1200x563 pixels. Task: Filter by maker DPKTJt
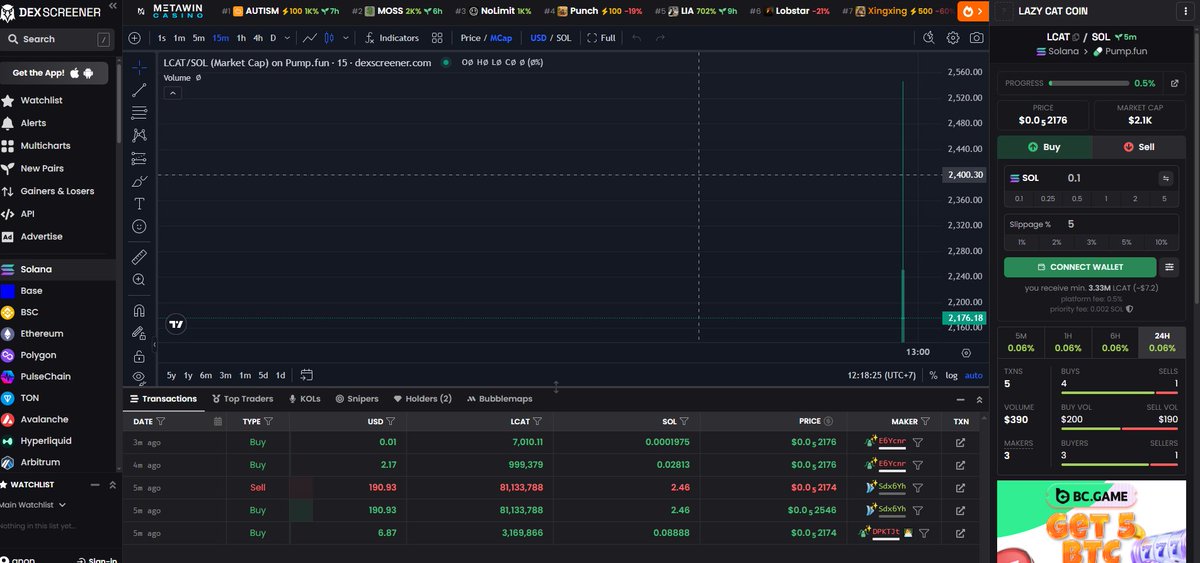[x=924, y=533]
